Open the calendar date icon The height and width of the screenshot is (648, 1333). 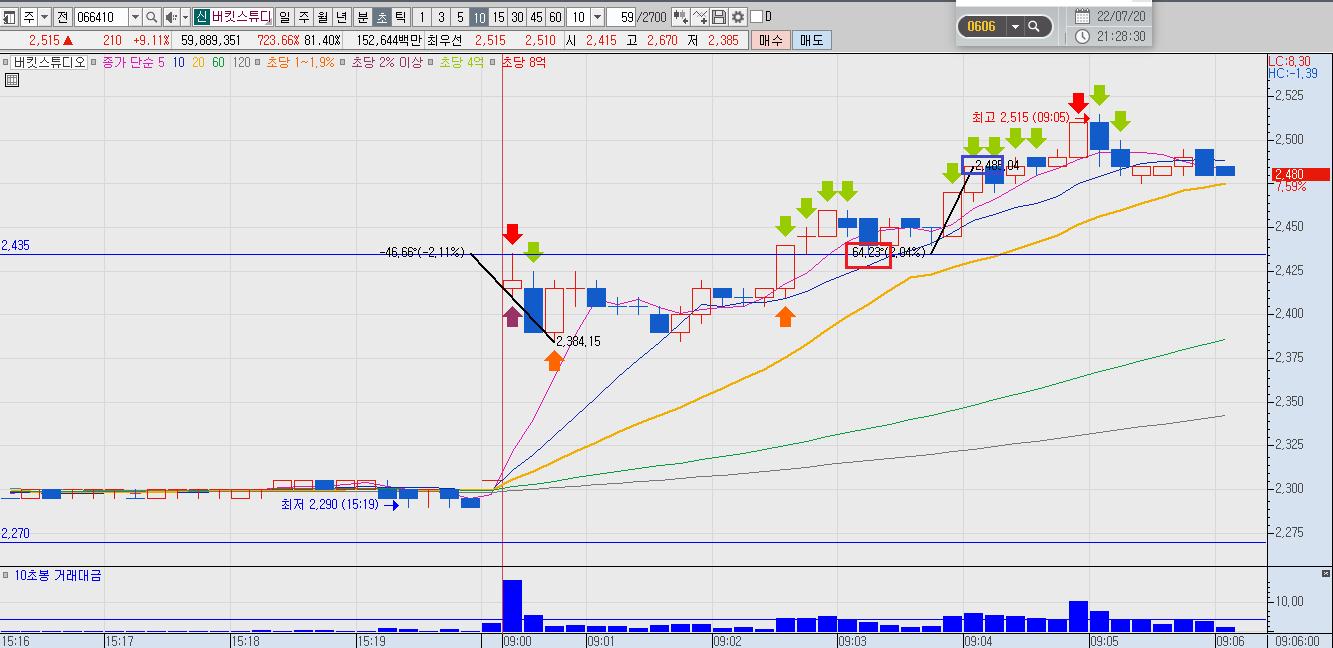(1083, 16)
